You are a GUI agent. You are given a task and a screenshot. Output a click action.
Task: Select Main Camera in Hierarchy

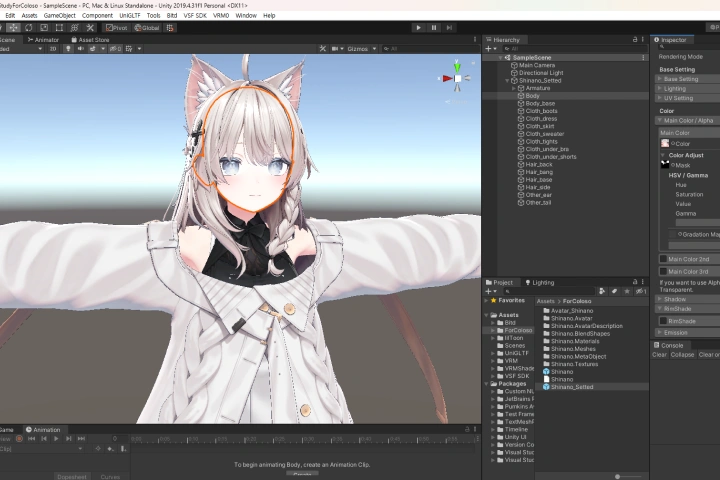(x=536, y=65)
